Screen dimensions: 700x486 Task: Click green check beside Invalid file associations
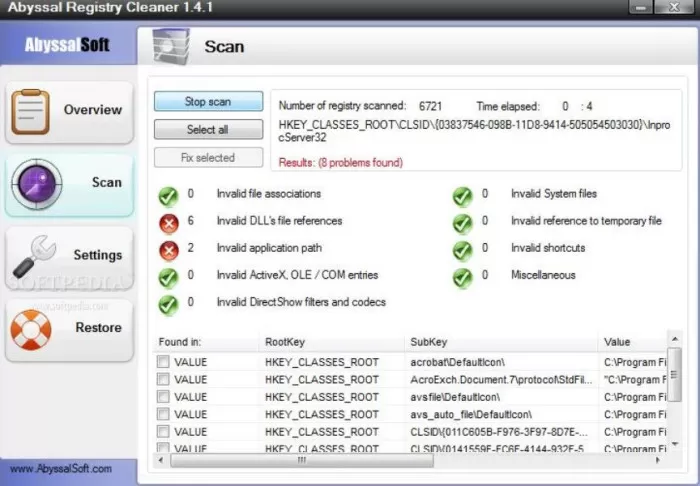(x=168, y=196)
